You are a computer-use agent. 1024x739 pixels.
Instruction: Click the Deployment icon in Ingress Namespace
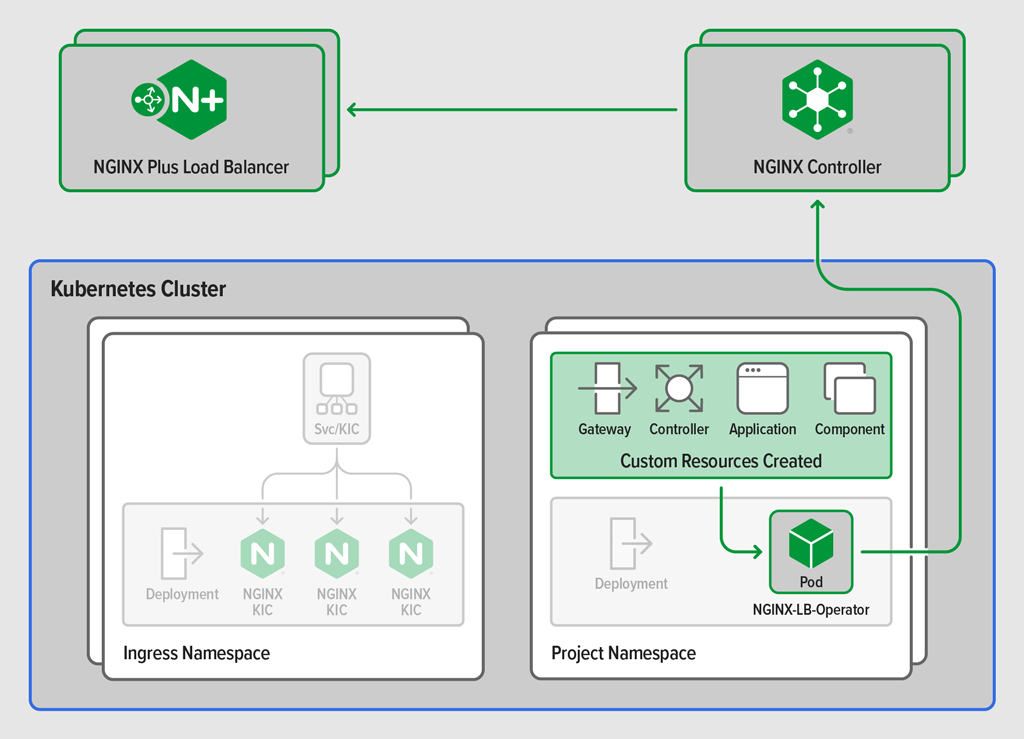click(x=182, y=553)
